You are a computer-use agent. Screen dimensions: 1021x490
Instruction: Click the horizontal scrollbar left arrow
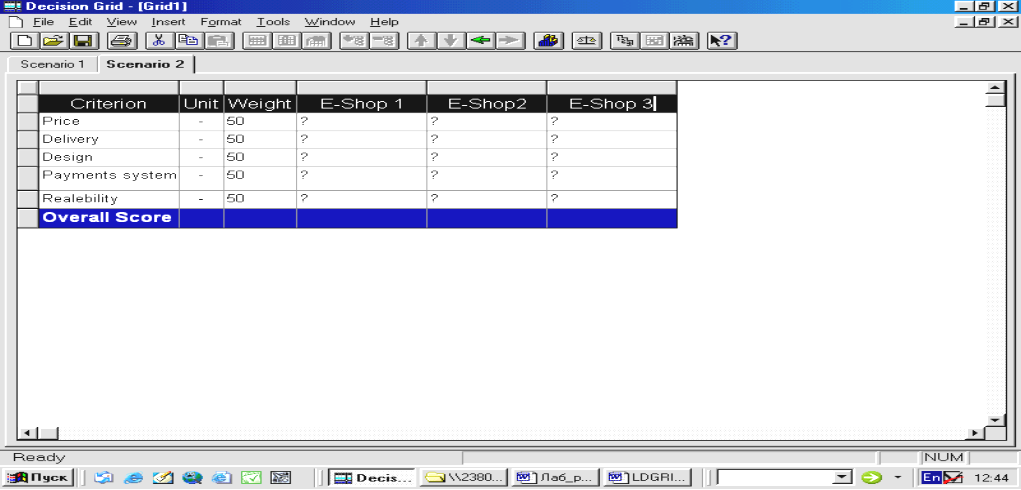click(x=27, y=433)
